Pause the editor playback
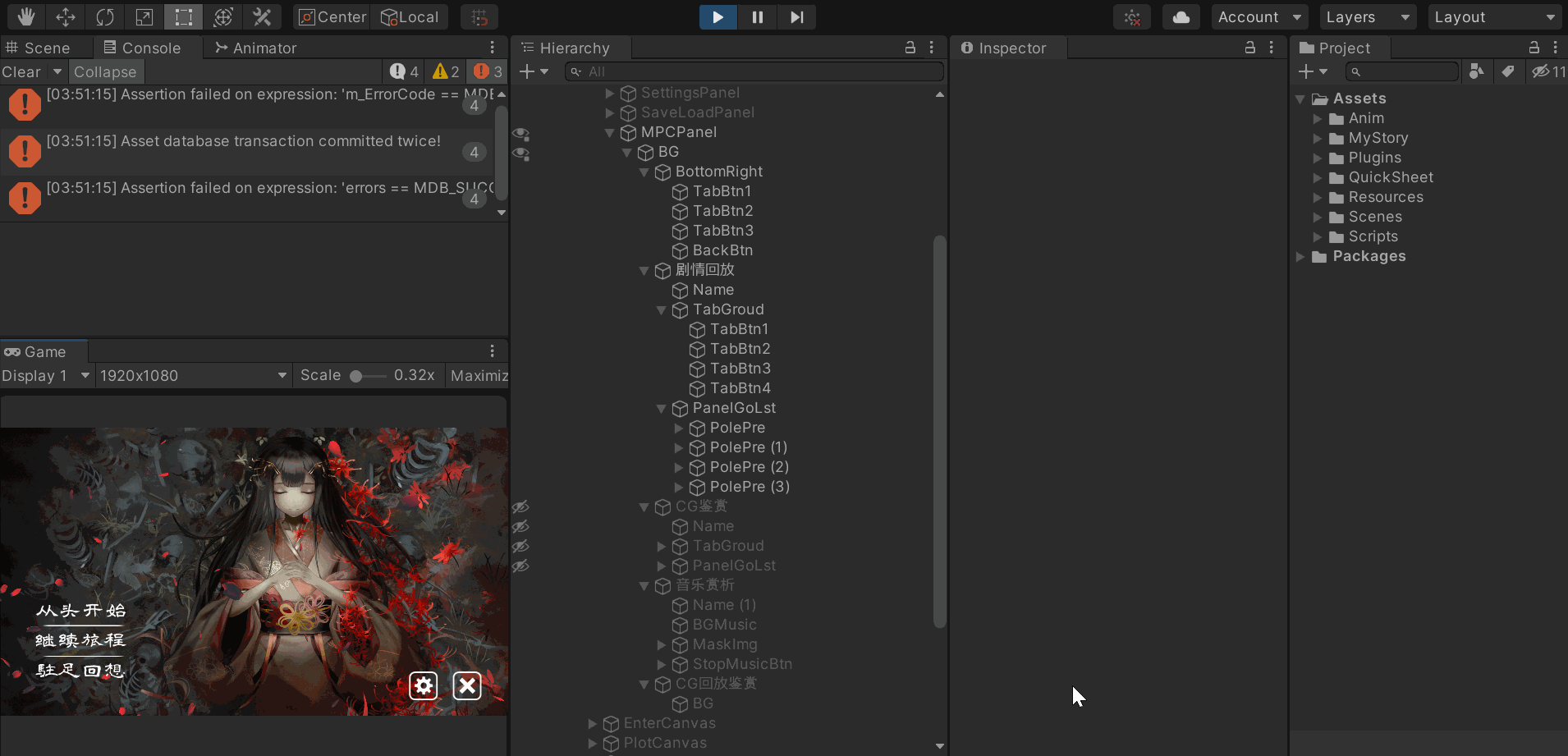Screen dimensions: 1568x756 click(x=757, y=16)
